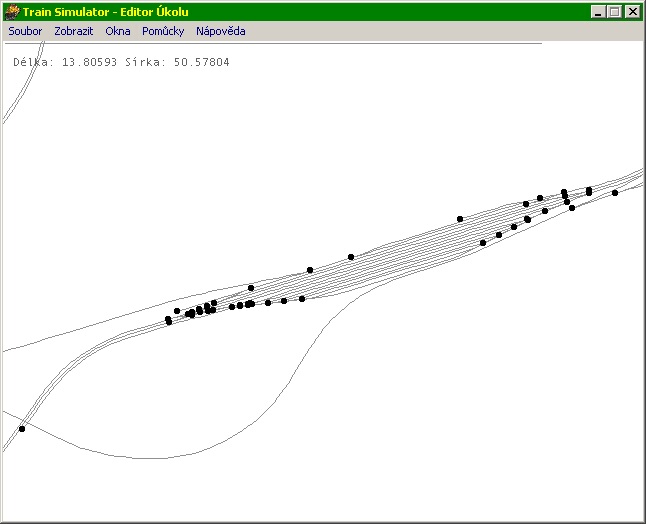Screen dimensions: 646x524
Task: Maximize the editor window
Action: pyautogui.click(x=614, y=11)
